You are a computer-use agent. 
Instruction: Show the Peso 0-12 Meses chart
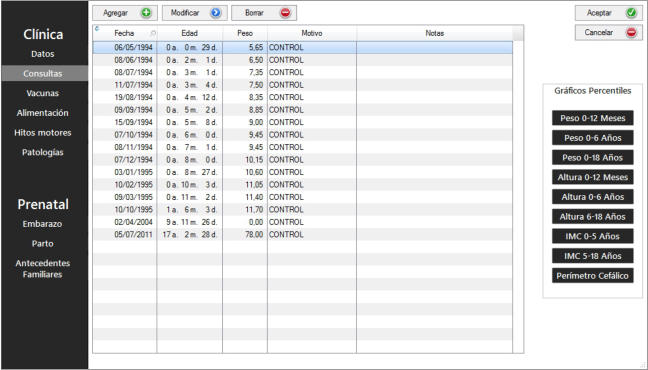(x=593, y=118)
